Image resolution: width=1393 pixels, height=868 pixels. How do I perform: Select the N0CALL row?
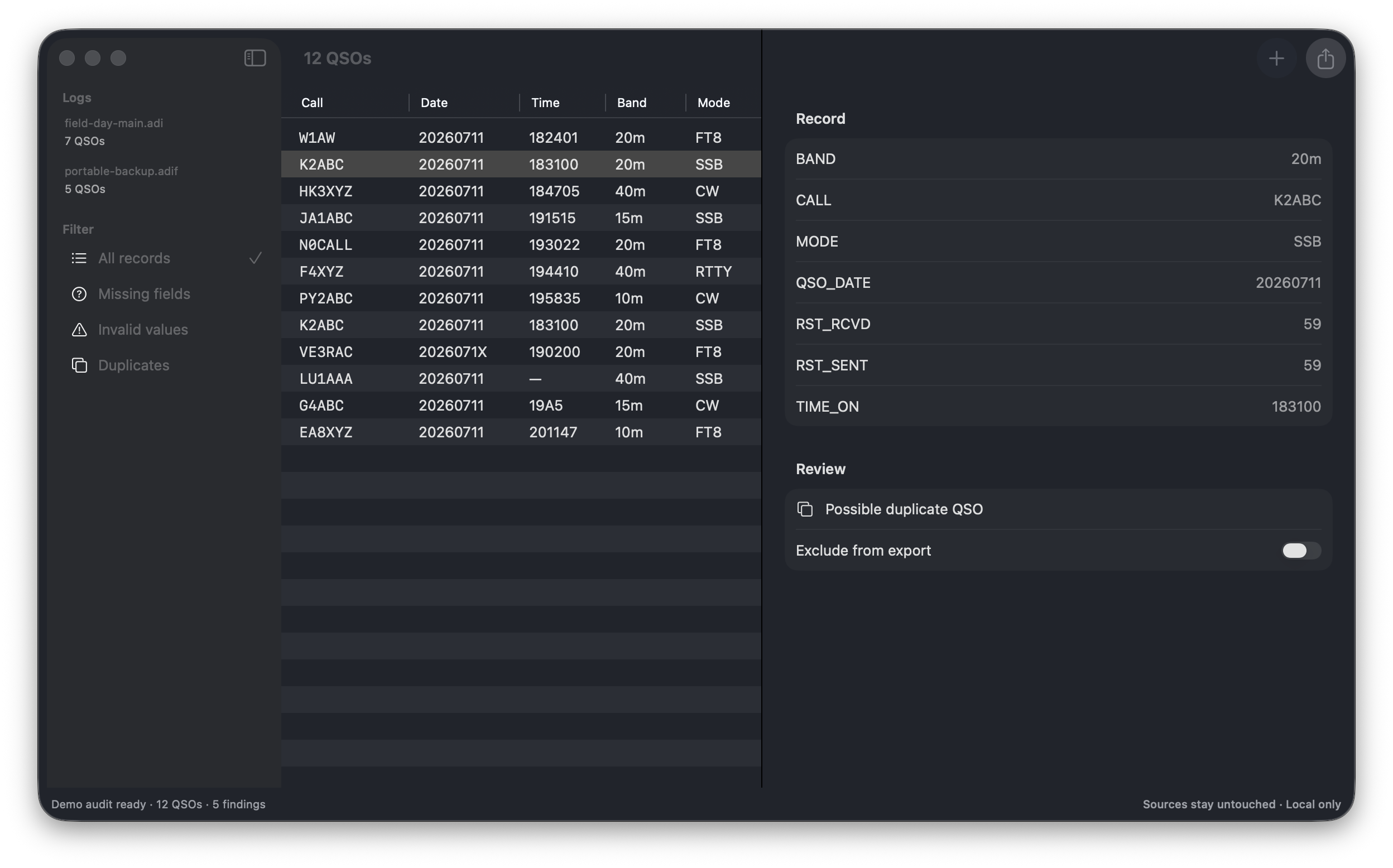click(521, 244)
